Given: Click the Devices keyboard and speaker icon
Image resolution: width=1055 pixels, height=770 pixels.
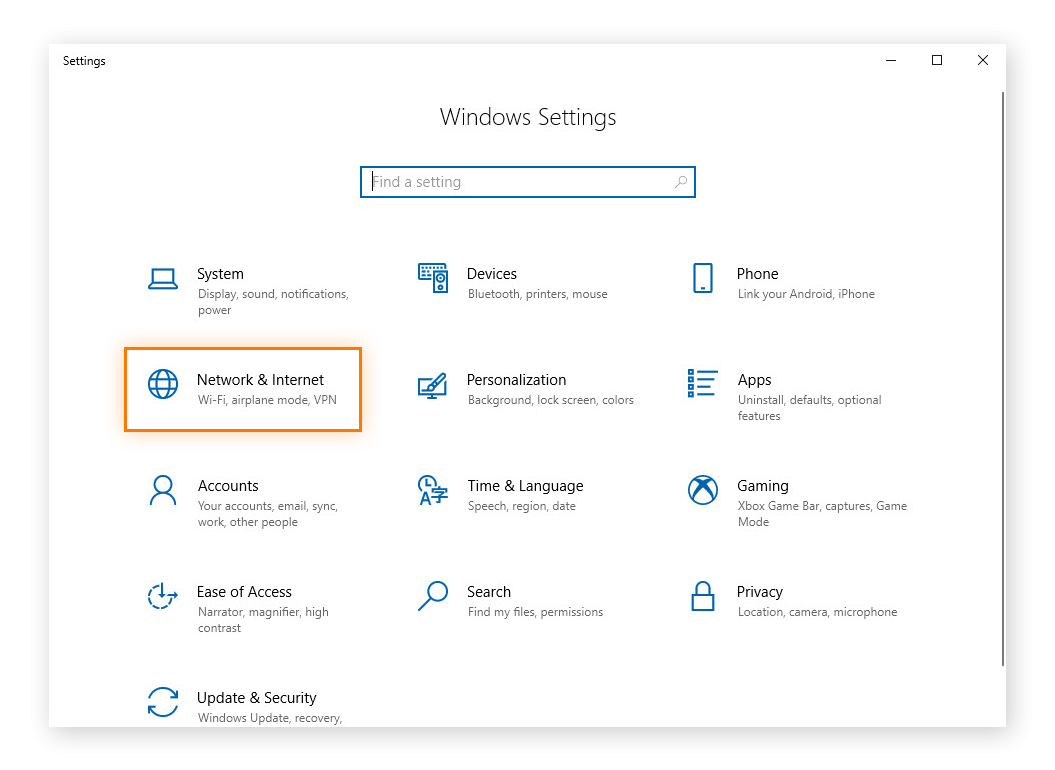Looking at the screenshot, I should 433,278.
